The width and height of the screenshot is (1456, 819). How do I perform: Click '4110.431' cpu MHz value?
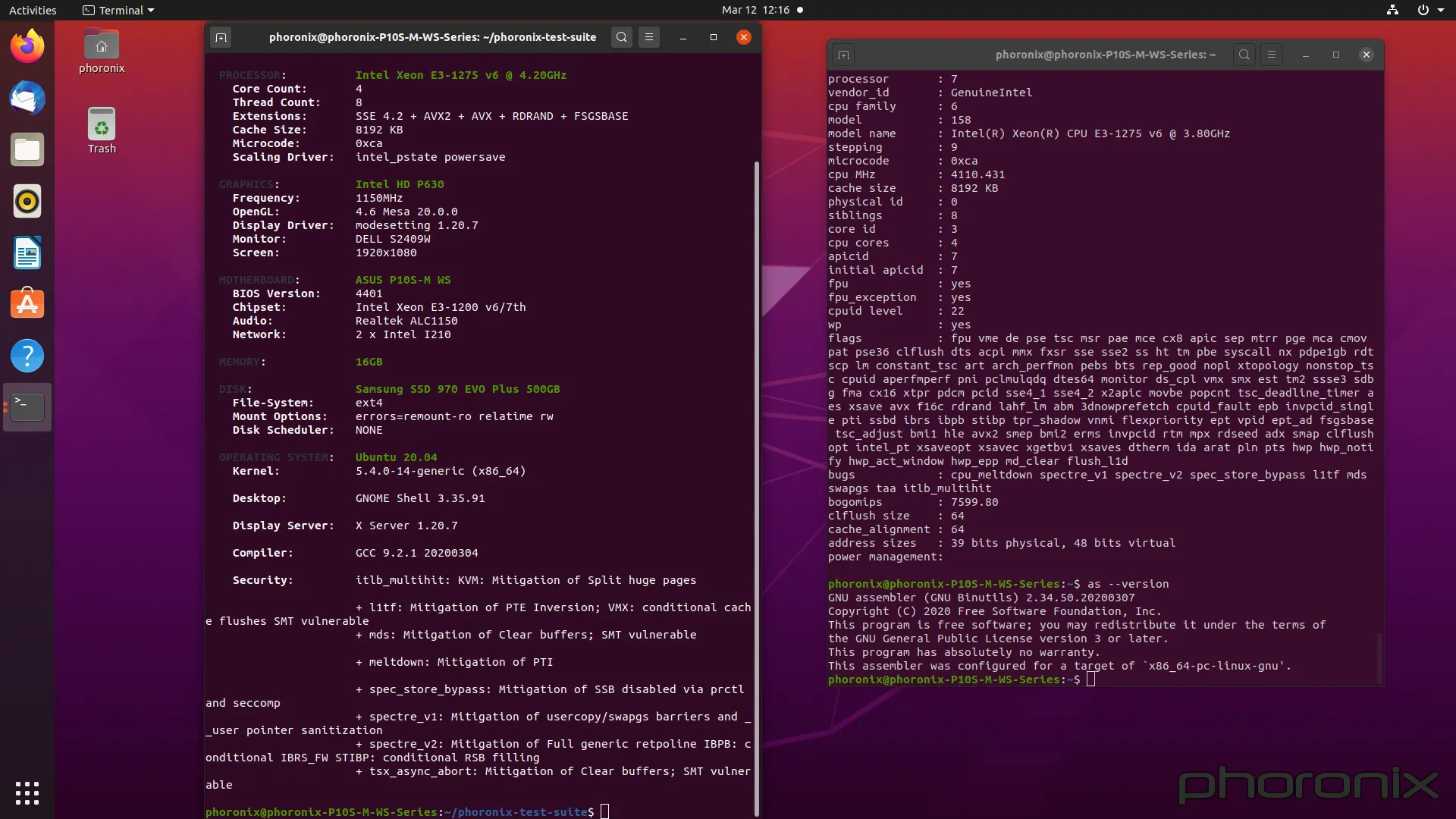977,174
